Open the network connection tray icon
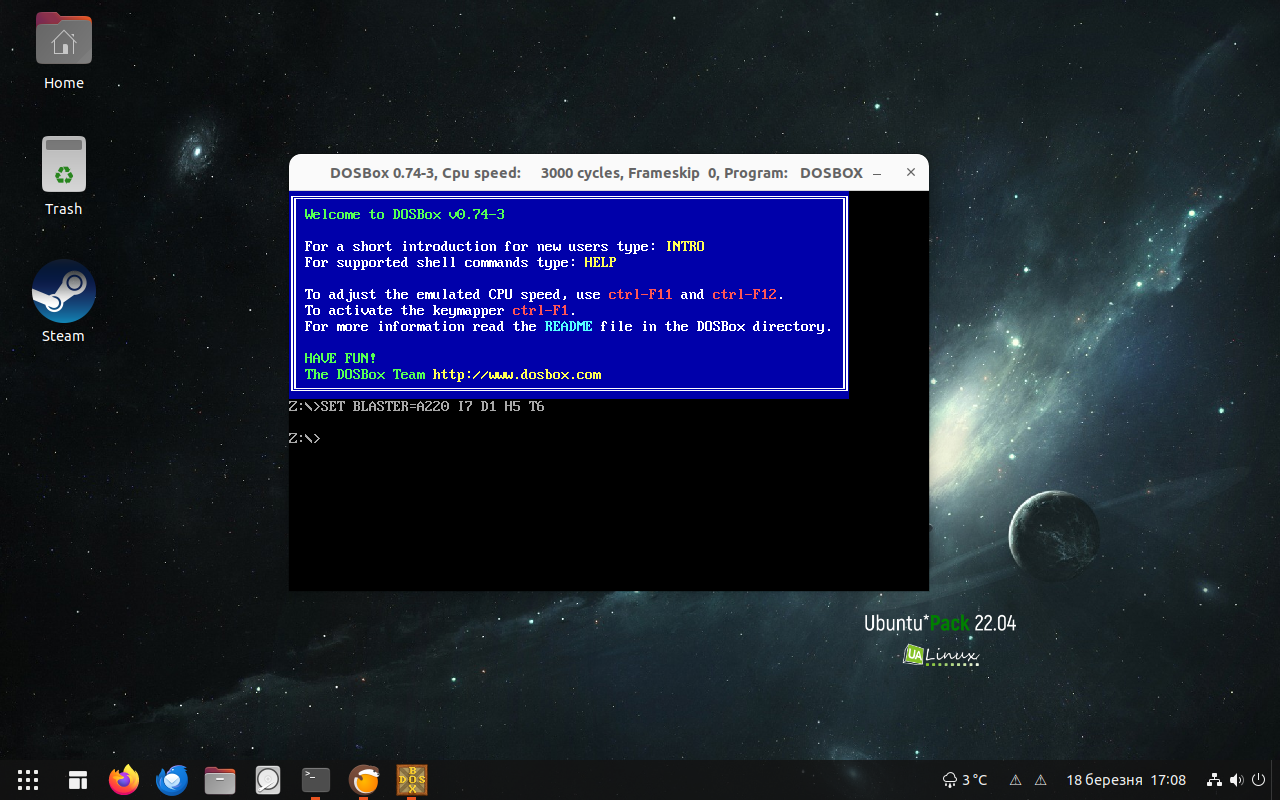Screen dimensions: 1280x800 point(1214,780)
